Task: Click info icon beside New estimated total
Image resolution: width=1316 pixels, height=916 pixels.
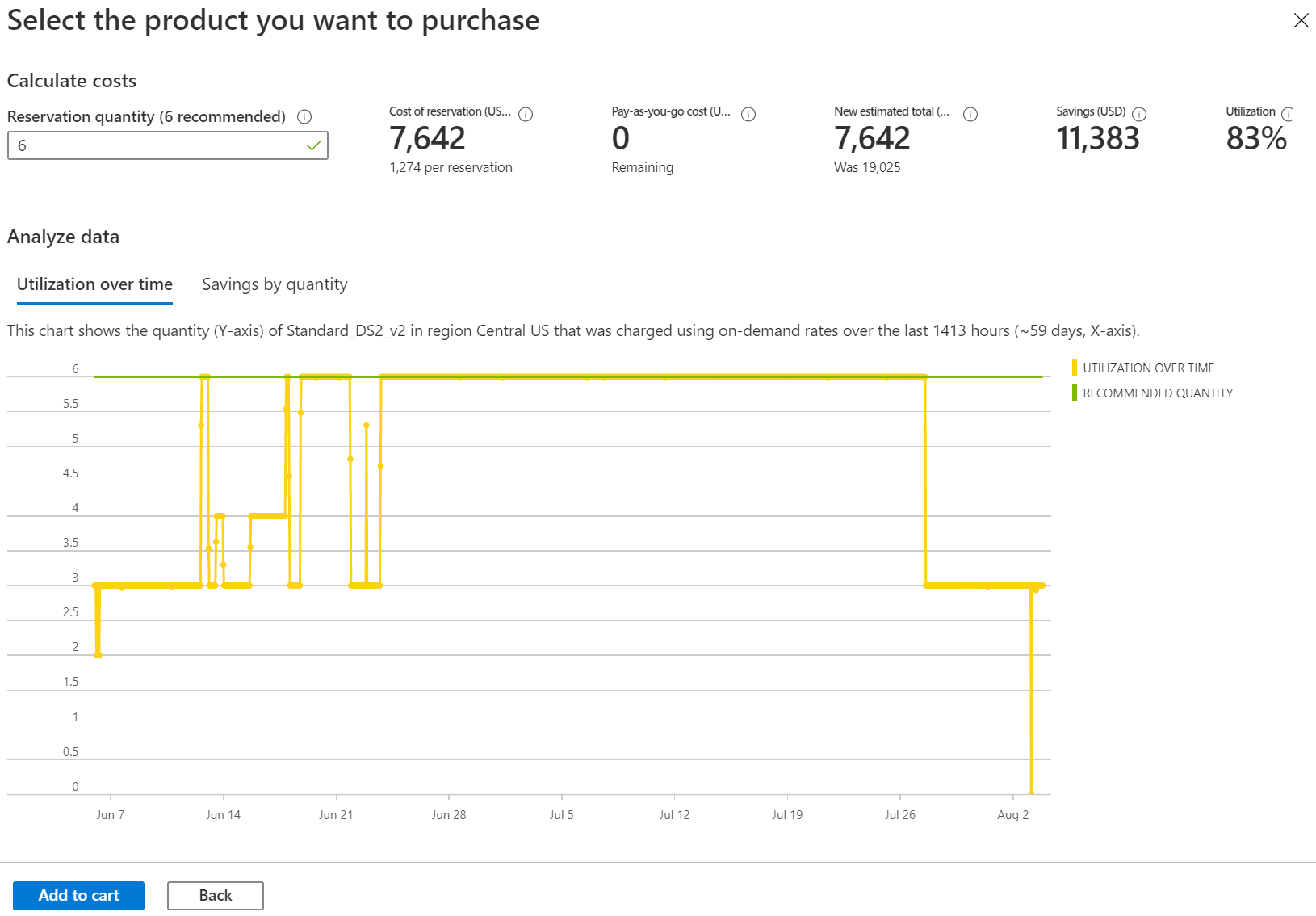Action: click(x=970, y=115)
